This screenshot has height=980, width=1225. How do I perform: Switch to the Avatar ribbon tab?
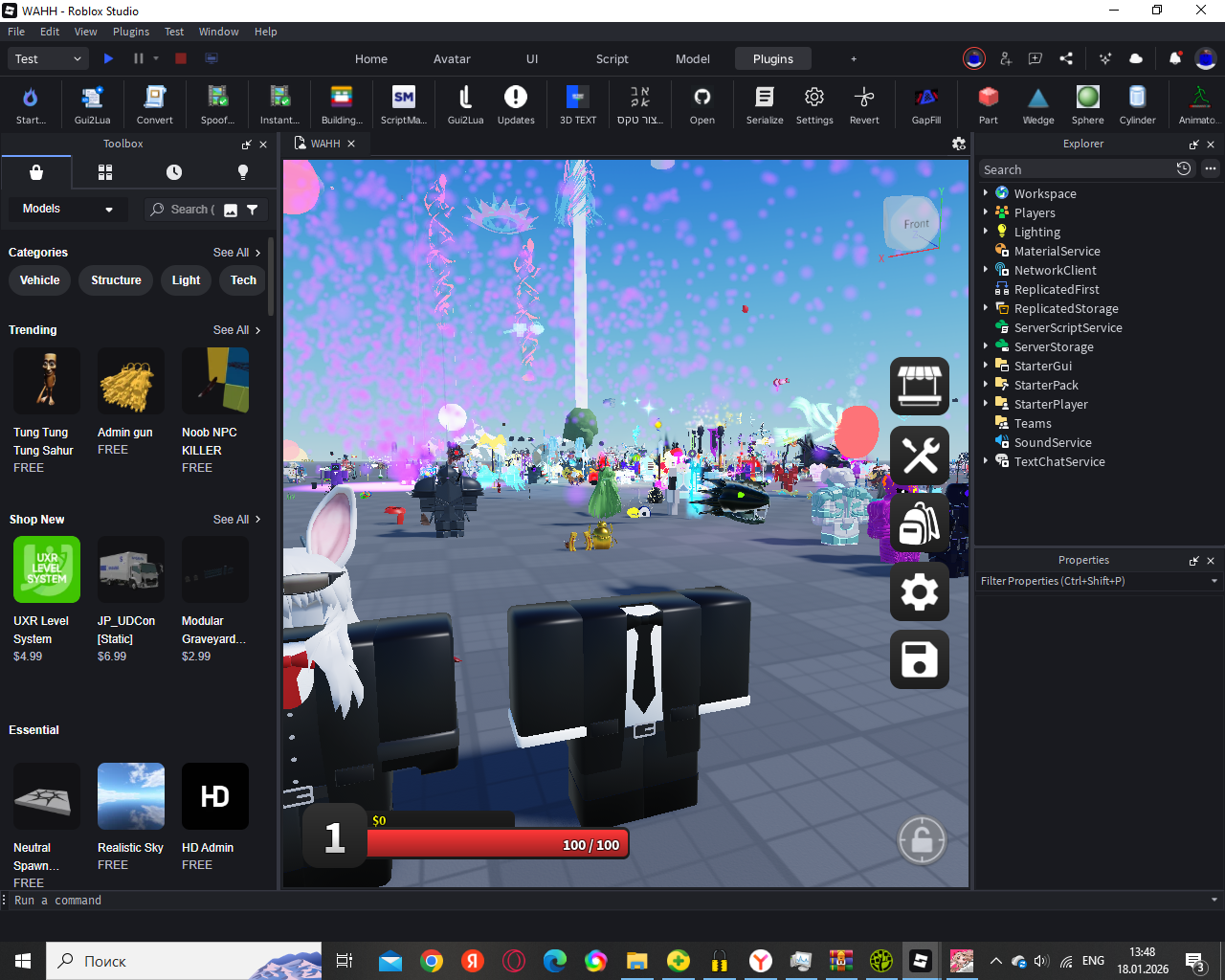(x=452, y=58)
